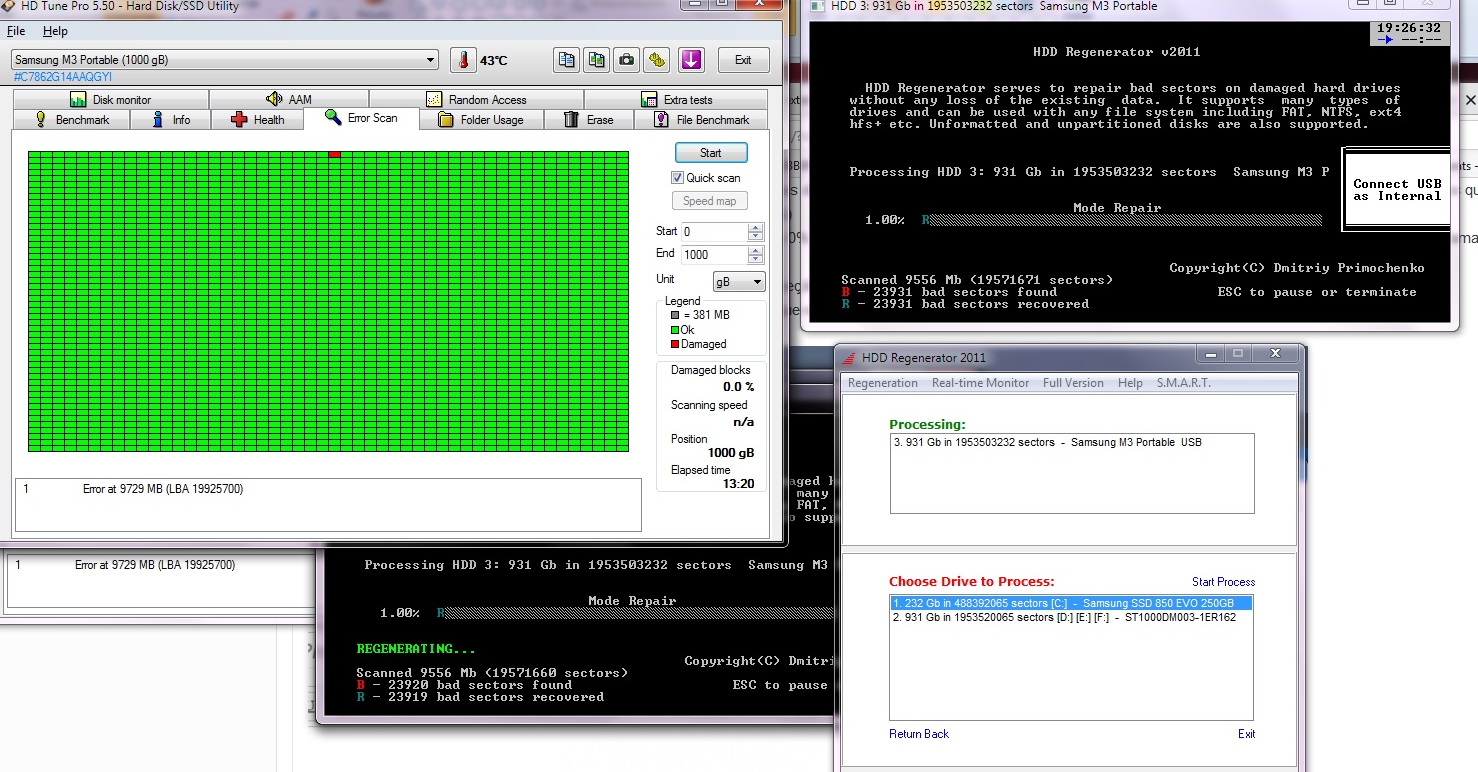Click the purple minimize-to-tray arrow icon
The height and width of the screenshot is (772, 1478).
tap(691, 60)
